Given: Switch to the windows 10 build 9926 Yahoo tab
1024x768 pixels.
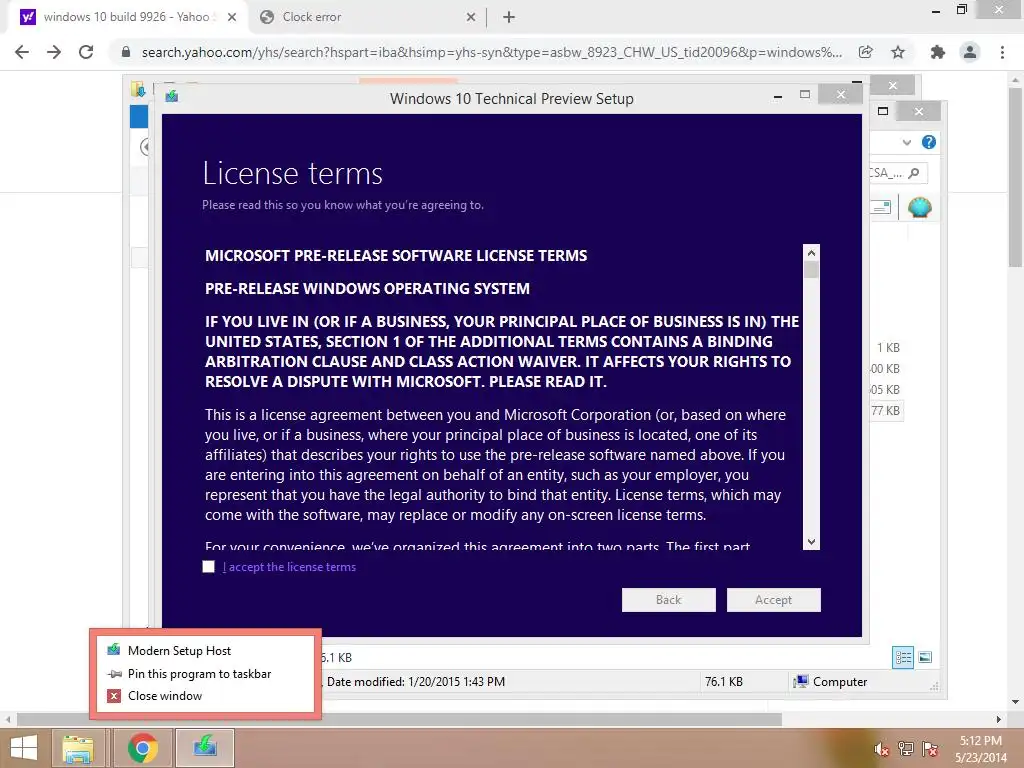Looking at the screenshot, I should [127, 17].
